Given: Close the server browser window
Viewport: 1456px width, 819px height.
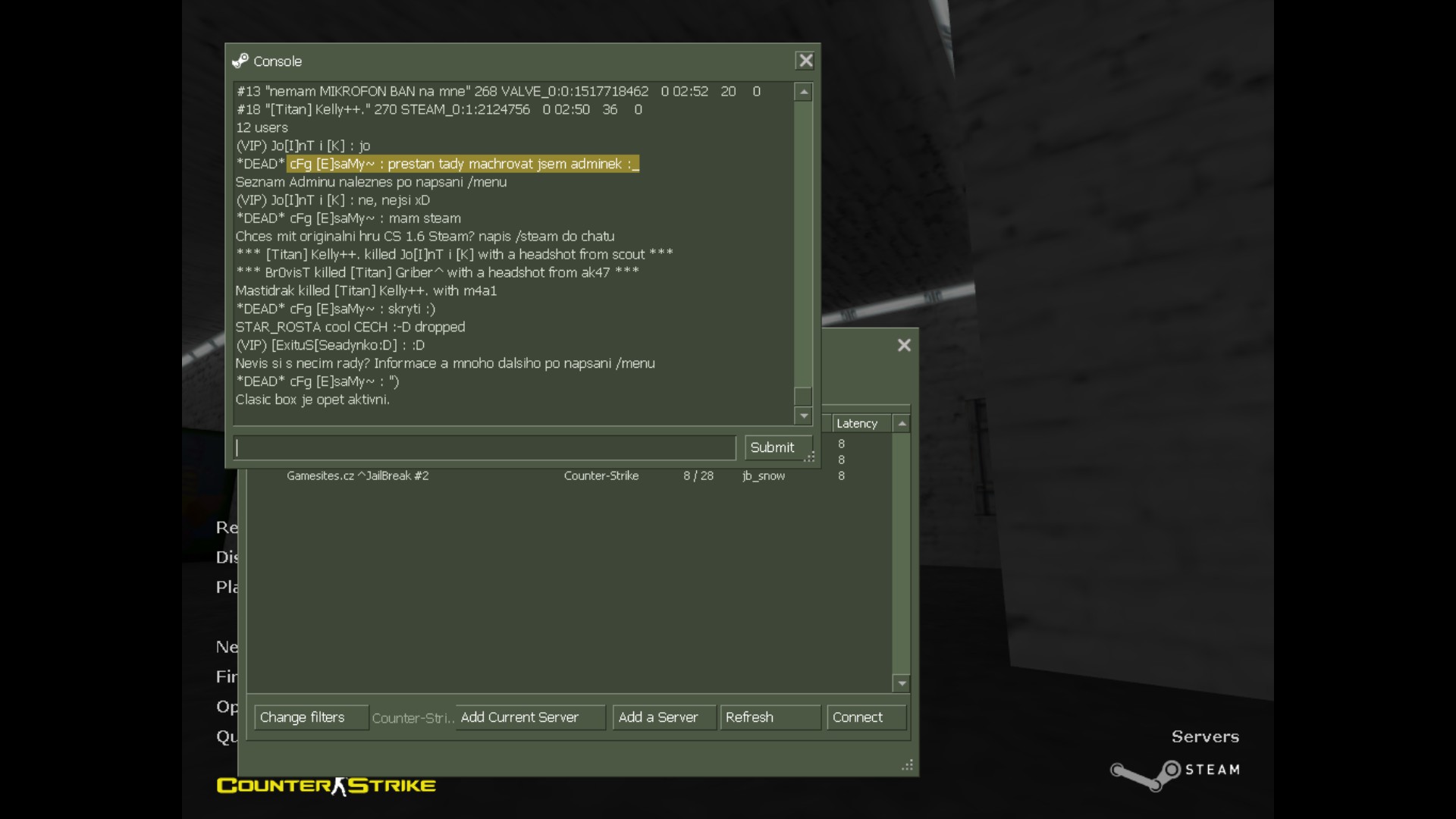Looking at the screenshot, I should 903,345.
